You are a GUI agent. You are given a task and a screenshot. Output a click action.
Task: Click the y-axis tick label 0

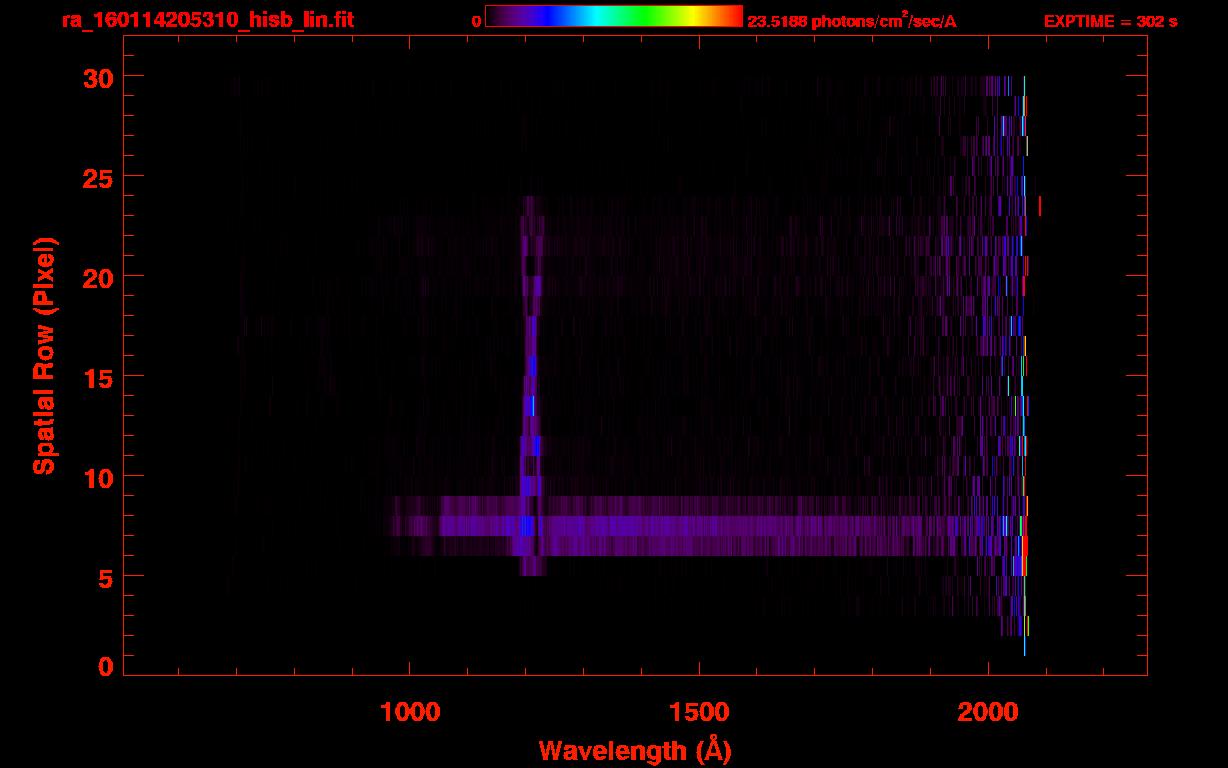click(103, 666)
